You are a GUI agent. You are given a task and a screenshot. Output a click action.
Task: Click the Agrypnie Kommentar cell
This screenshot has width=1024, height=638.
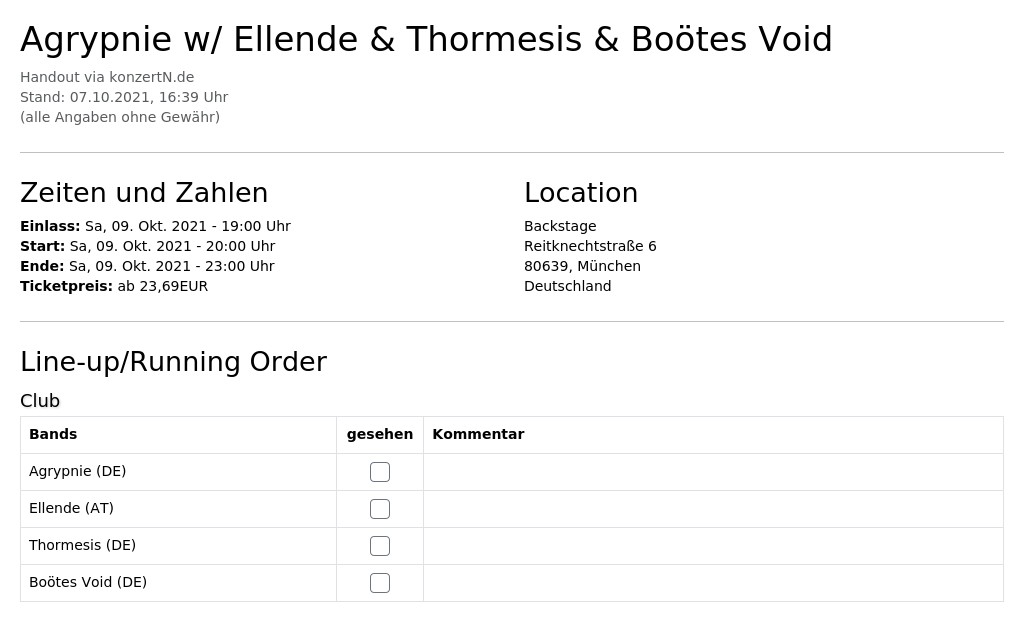713,472
